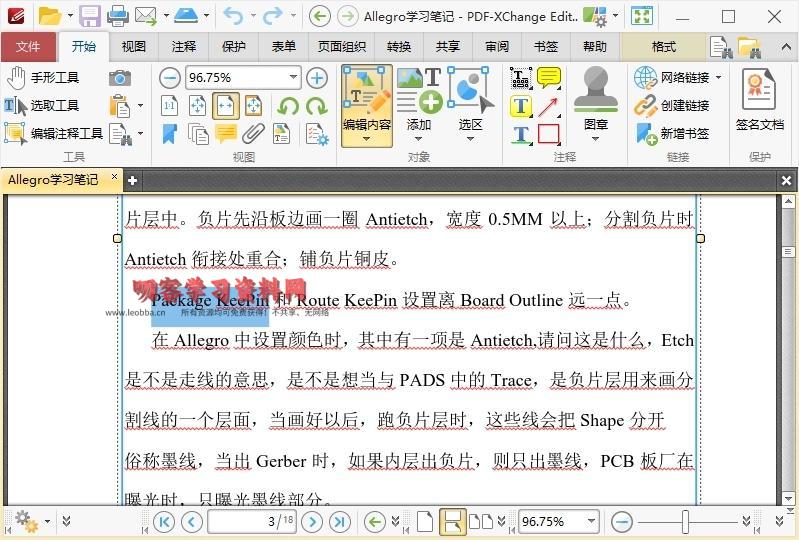Screen dimensions: 799x540
Task: Open the 注释 ribbon tab
Action: (184, 47)
